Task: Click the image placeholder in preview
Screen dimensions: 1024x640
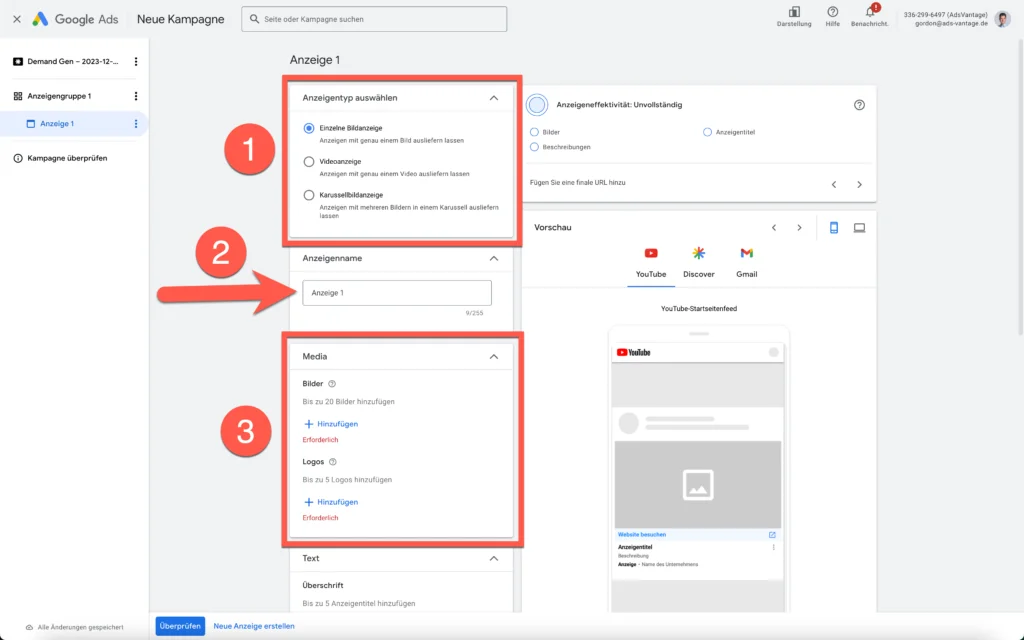Action: (697, 485)
